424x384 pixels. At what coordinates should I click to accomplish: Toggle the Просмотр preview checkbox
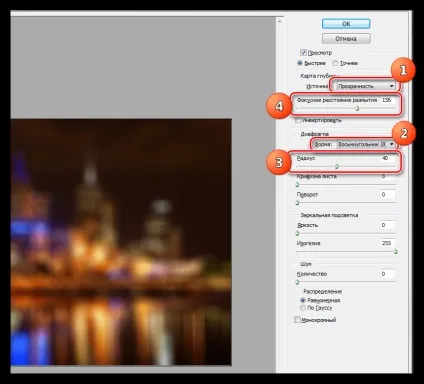point(303,52)
